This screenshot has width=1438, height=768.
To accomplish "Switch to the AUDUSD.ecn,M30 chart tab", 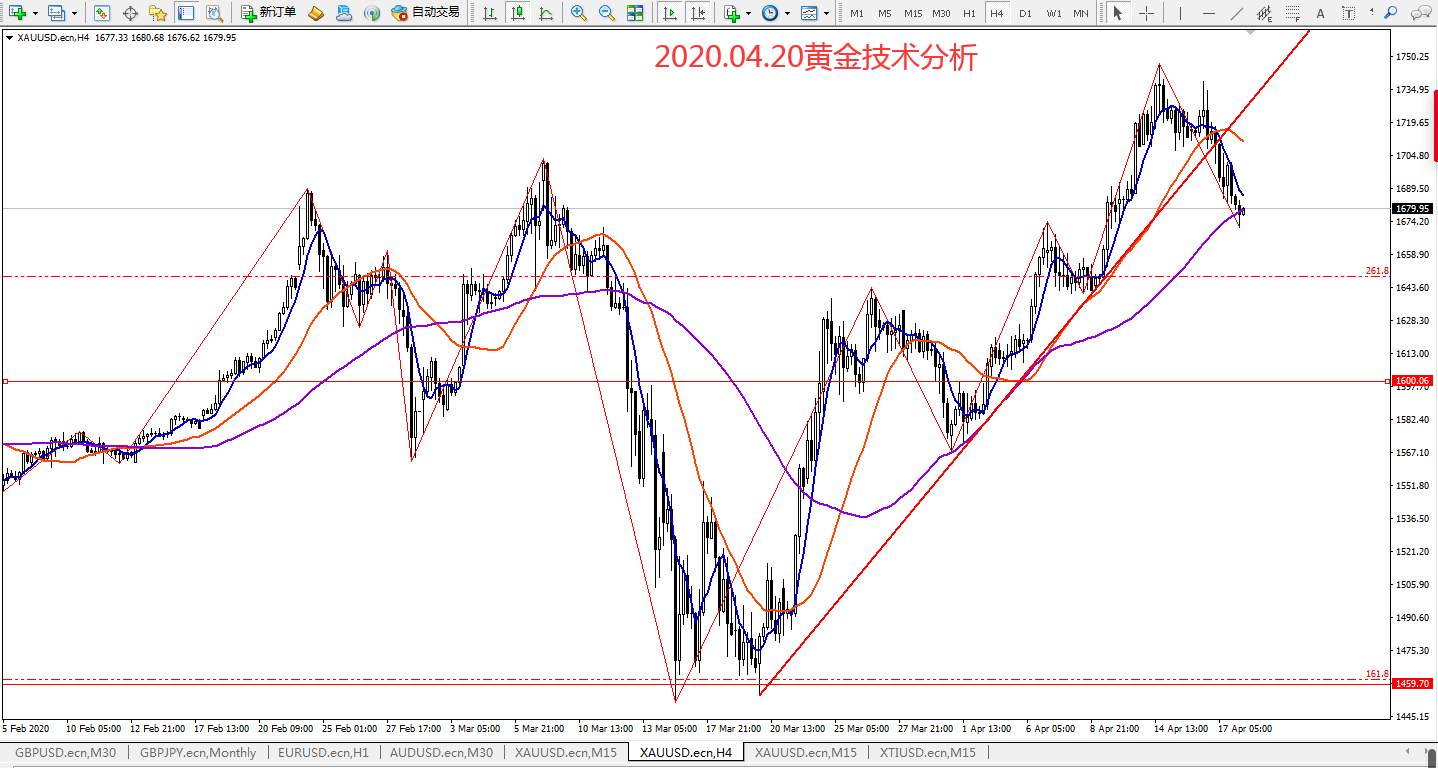I will point(441,752).
